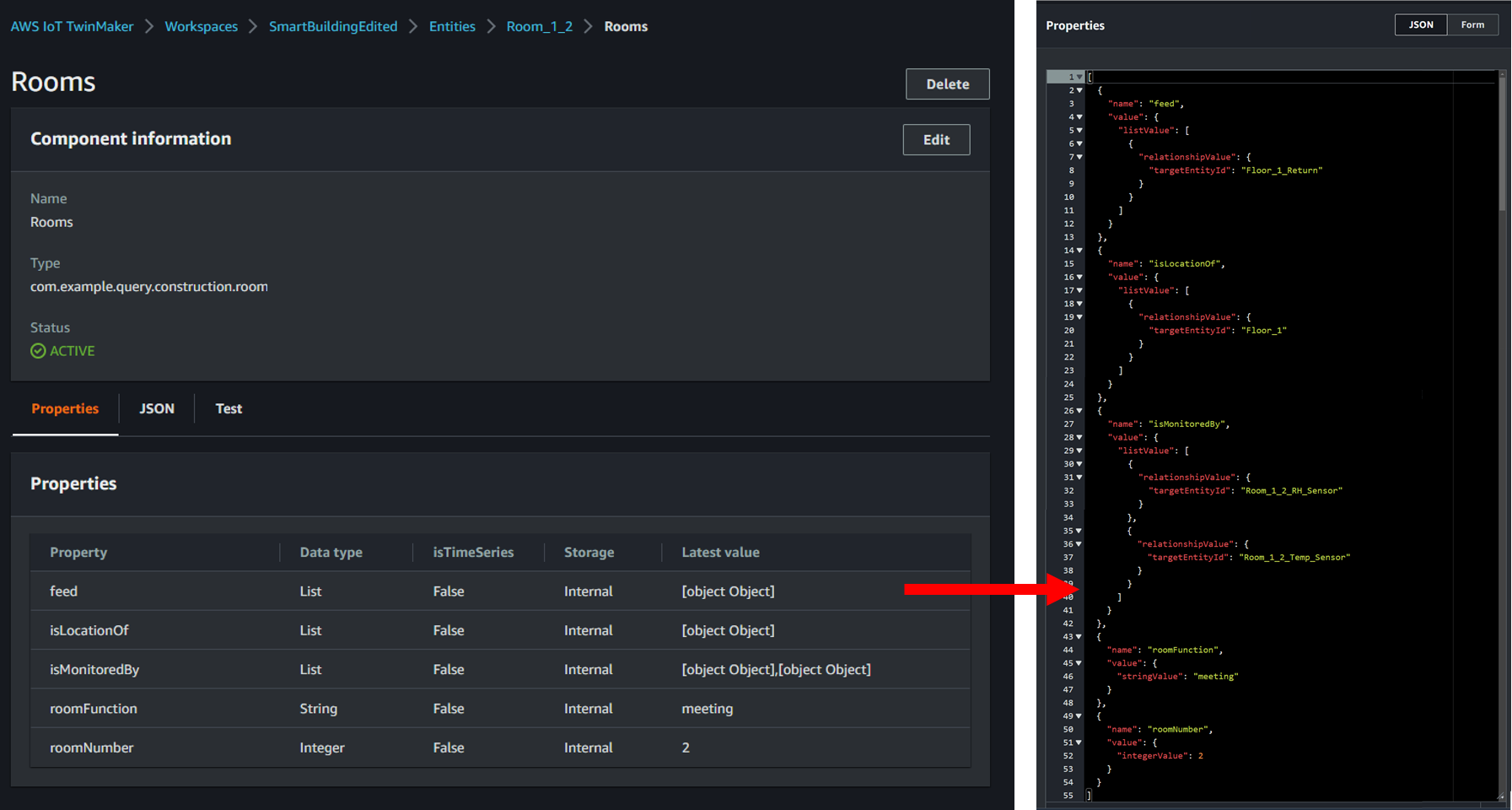Switch Properties panel to Form view
This screenshot has height=810, width=1512.
point(1472,24)
